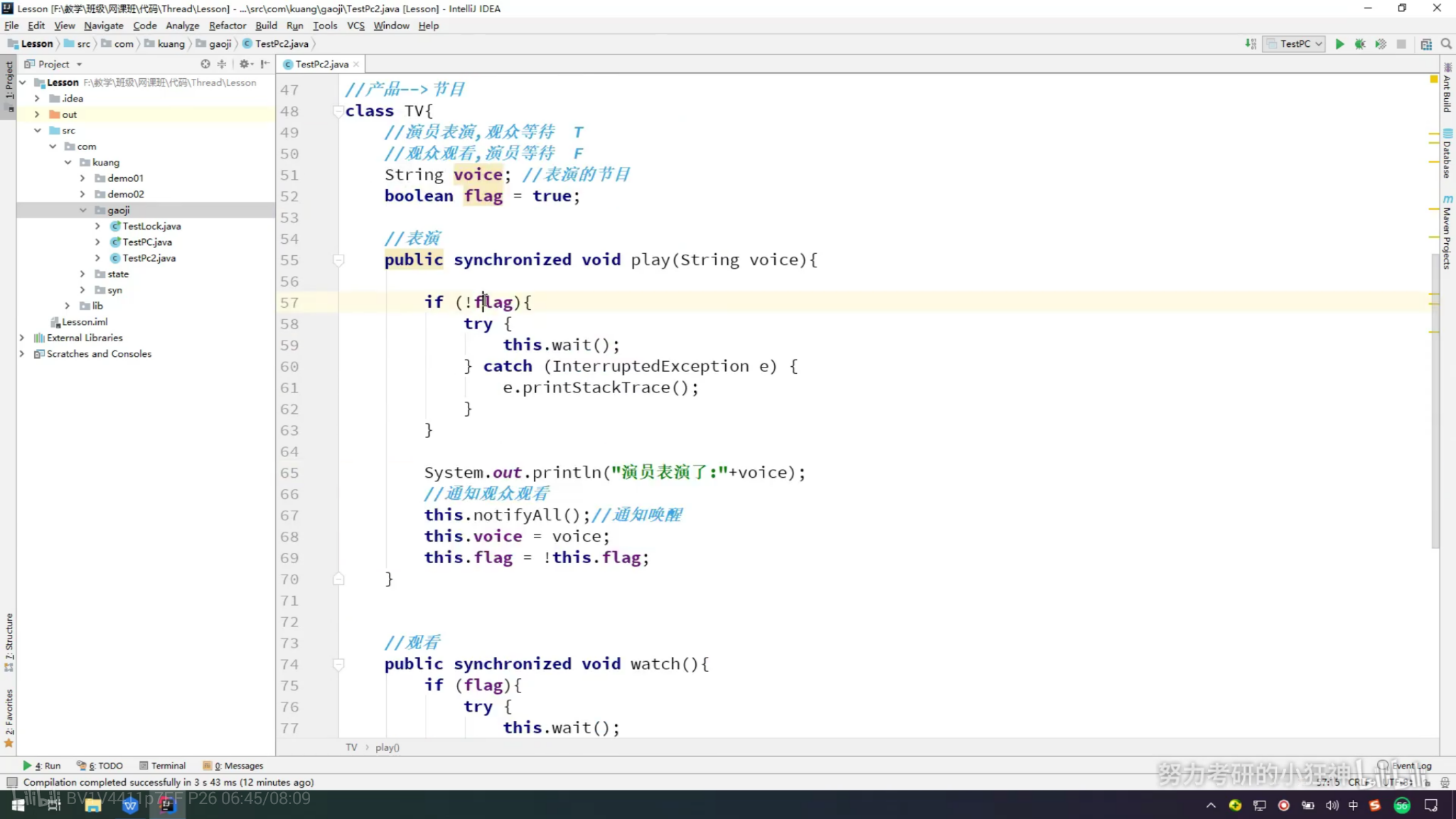The width and height of the screenshot is (1456, 819).
Task: Expand the demo01 package
Action: click(82, 178)
